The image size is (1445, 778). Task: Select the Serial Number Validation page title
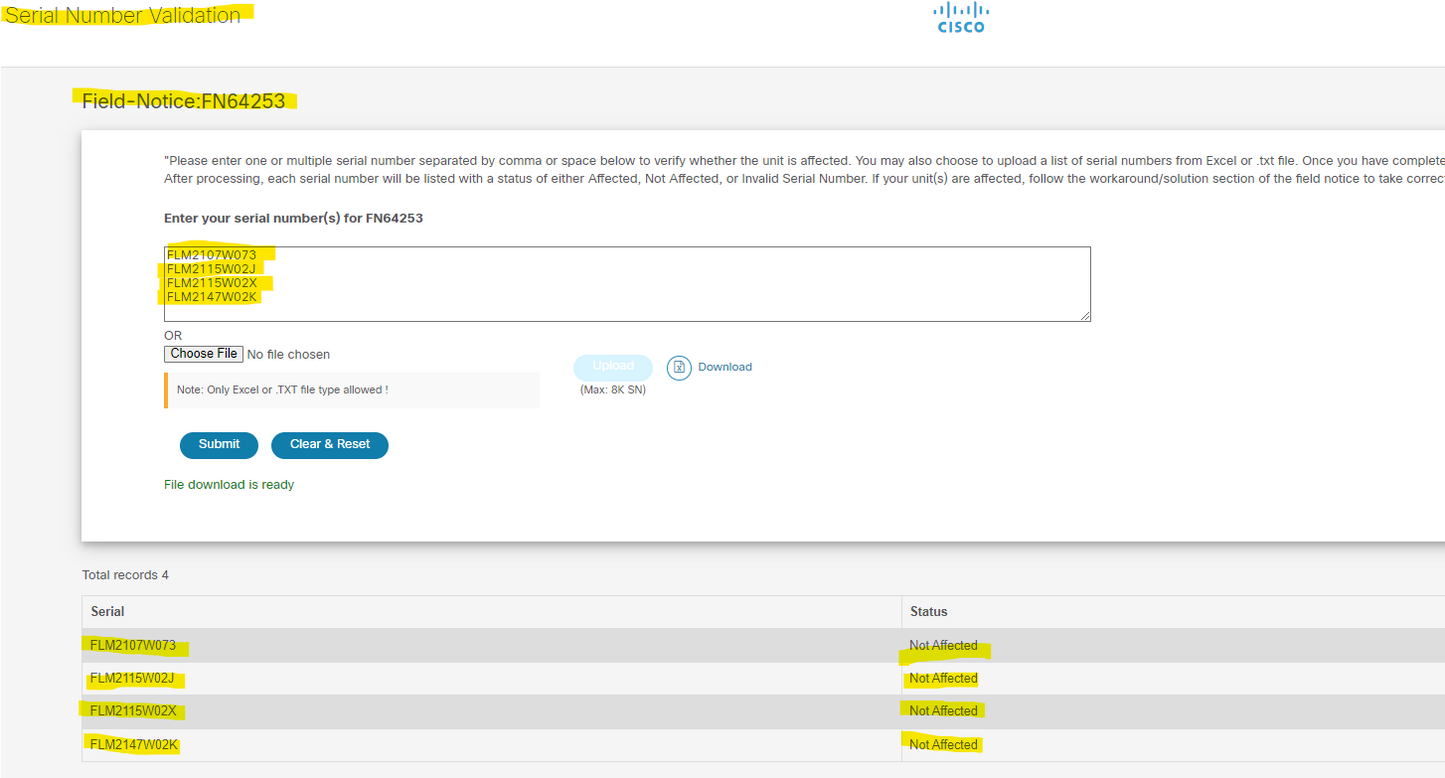point(123,16)
